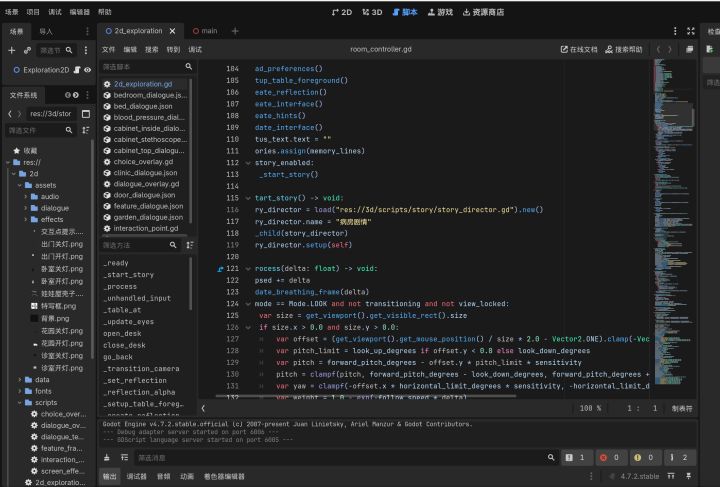
Task: Switch to the 3D workspace
Action: point(372,12)
